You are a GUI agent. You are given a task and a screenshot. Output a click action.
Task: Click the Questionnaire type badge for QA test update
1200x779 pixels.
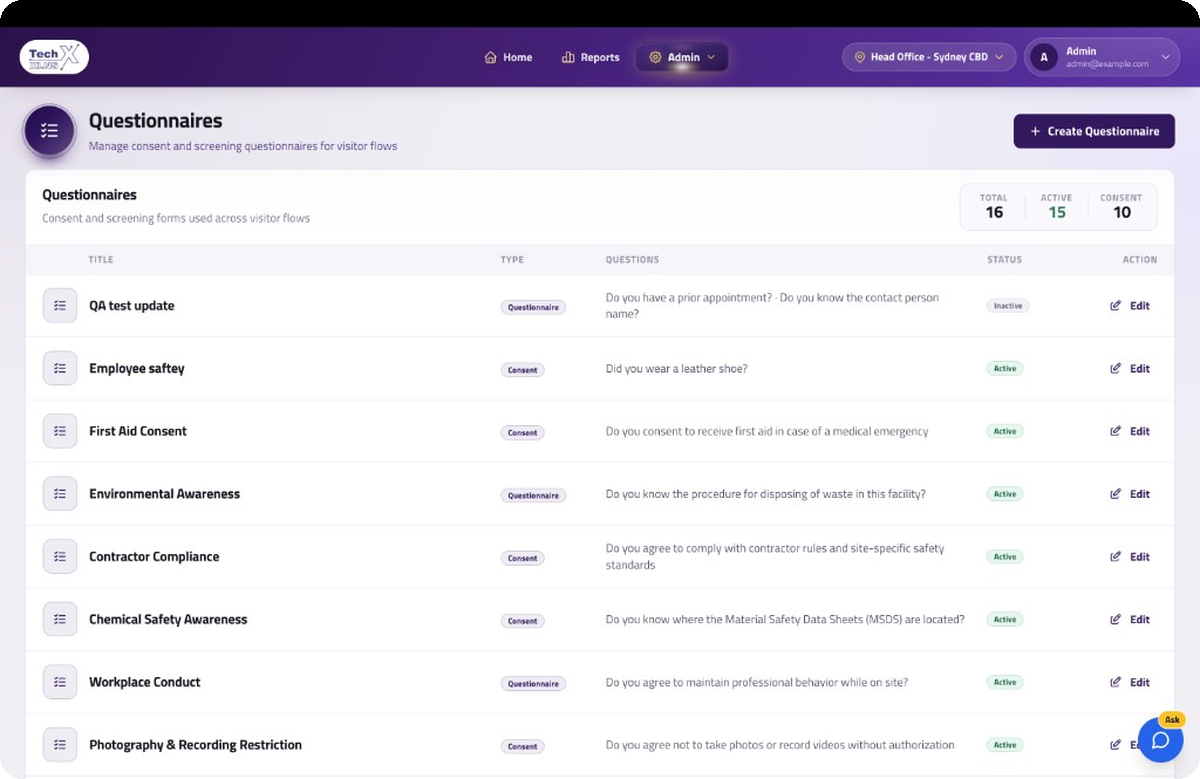533,307
